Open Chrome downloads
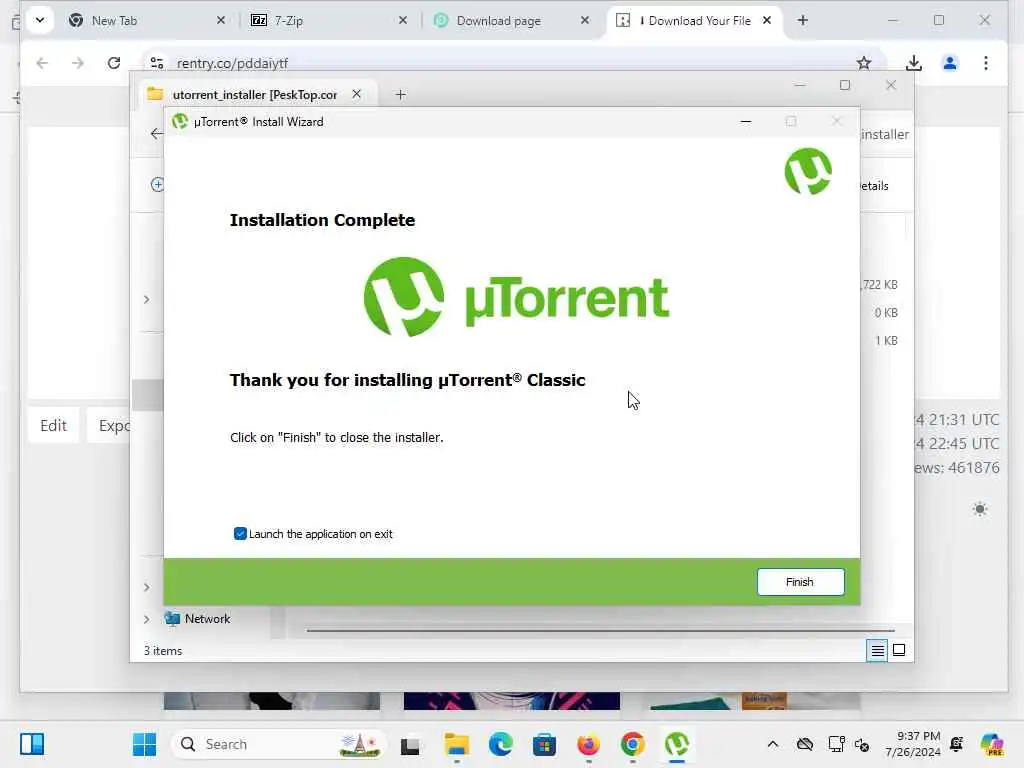The width and height of the screenshot is (1024, 768). pyautogui.click(x=914, y=63)
